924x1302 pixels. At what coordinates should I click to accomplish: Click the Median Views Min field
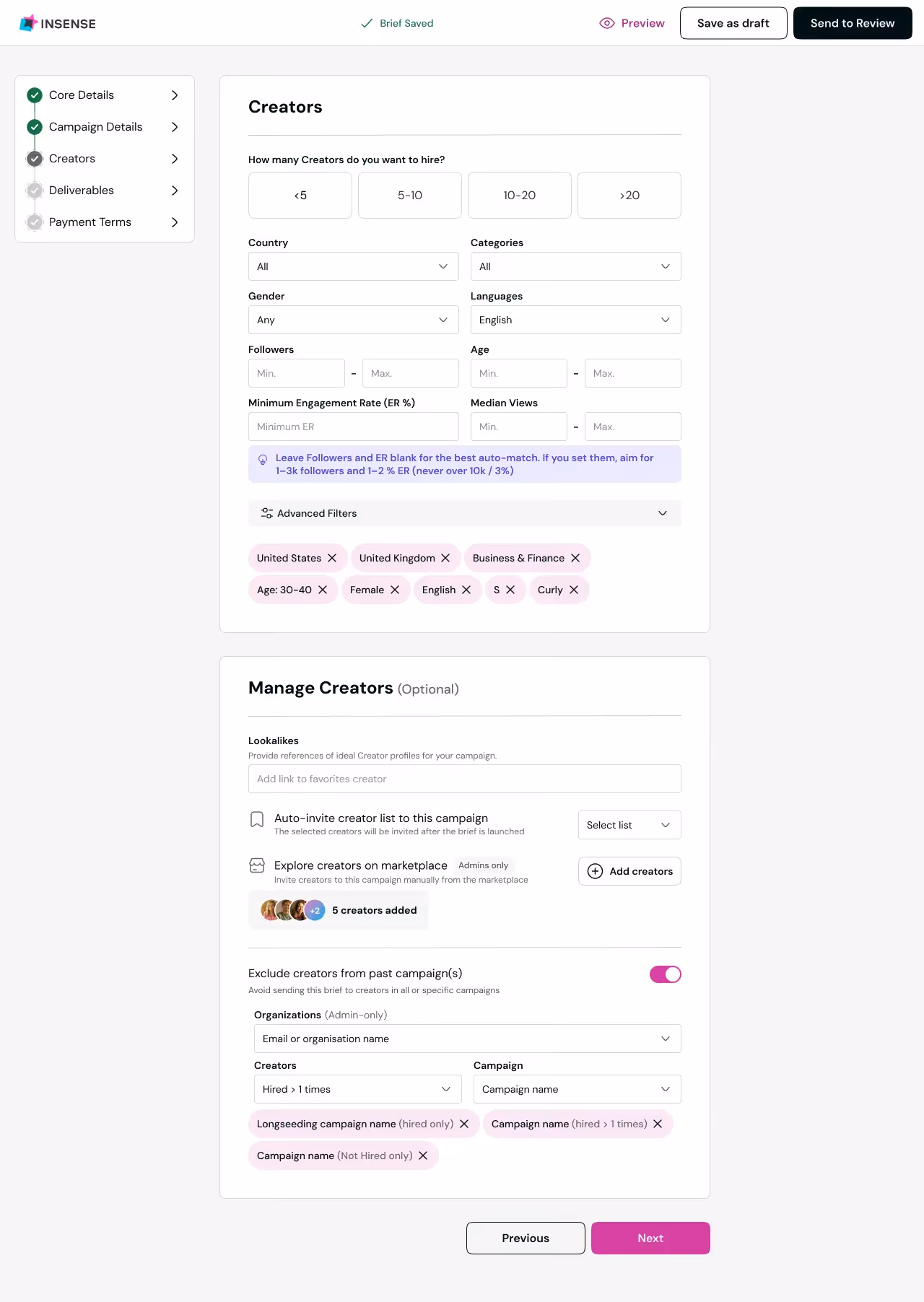pos(519,427)
